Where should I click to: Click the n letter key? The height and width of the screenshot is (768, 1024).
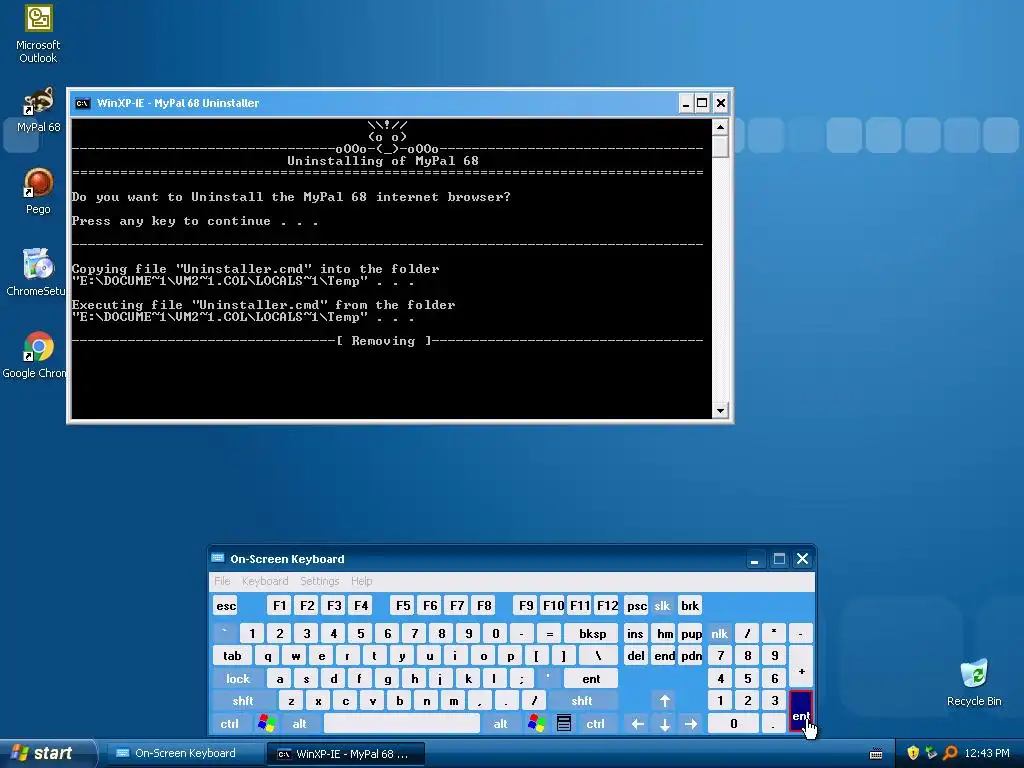click(426, 701)
